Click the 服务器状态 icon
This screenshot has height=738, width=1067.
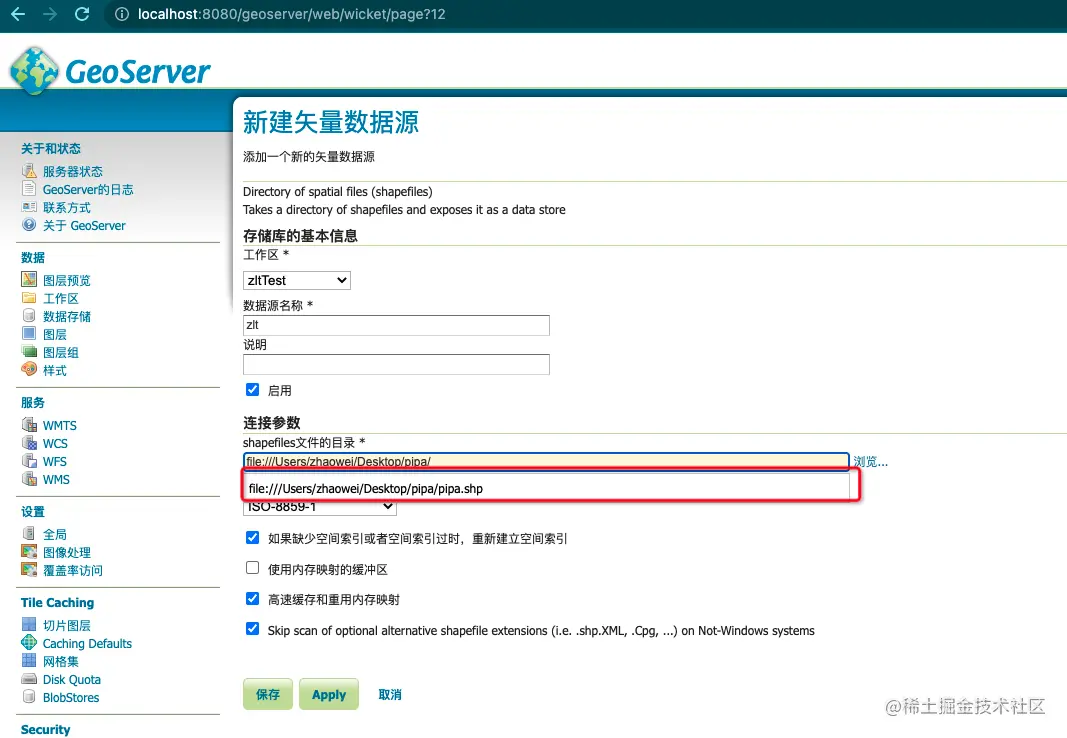pos(29,170)
